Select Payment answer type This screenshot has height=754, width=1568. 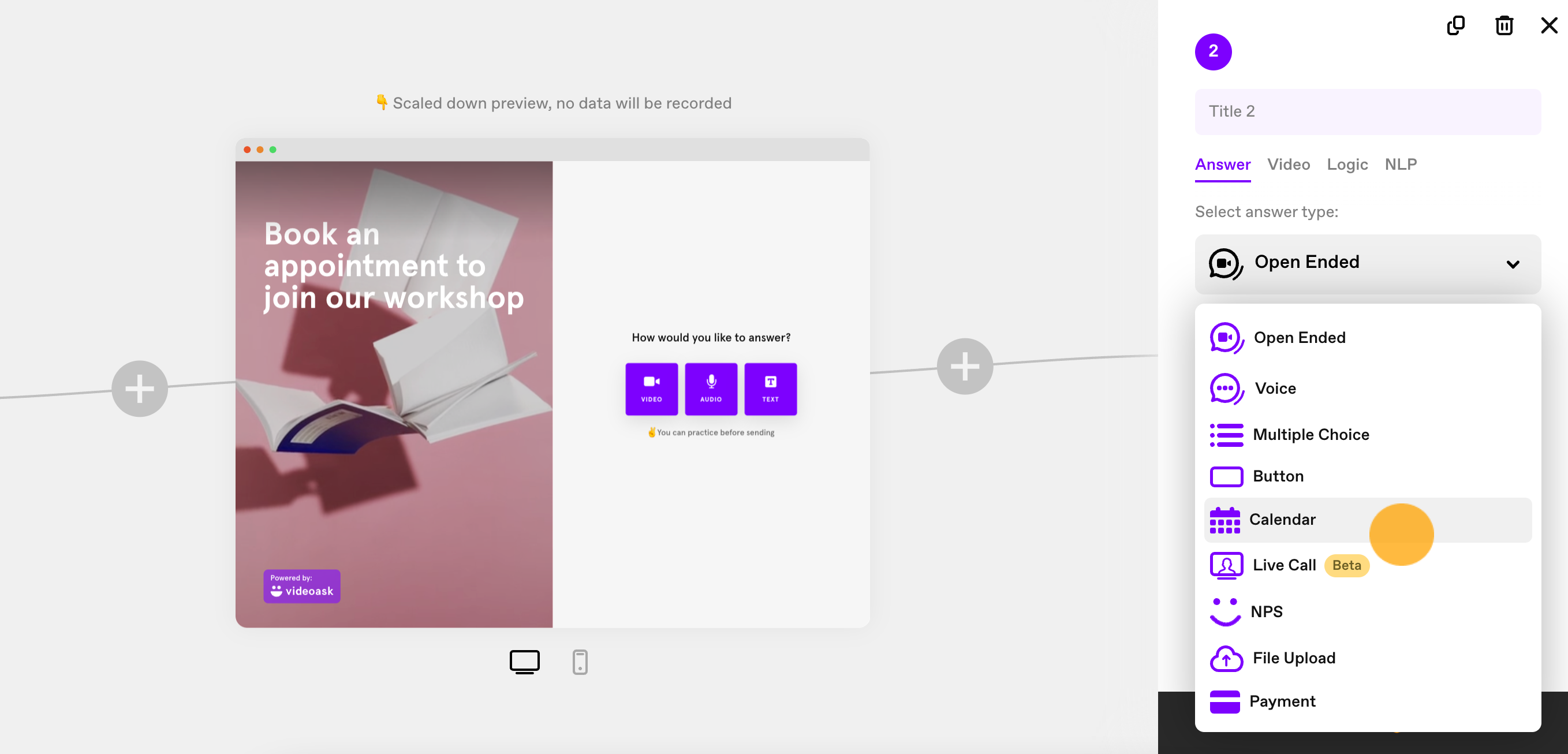[1367, 701]
